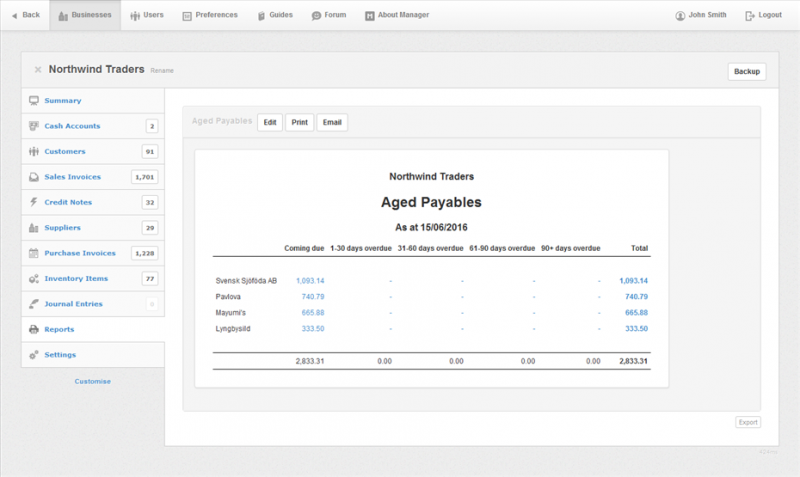Open the Guides menu label
Image resolution: width=800 pixels, height=477 pixels.
pos(281,15)
